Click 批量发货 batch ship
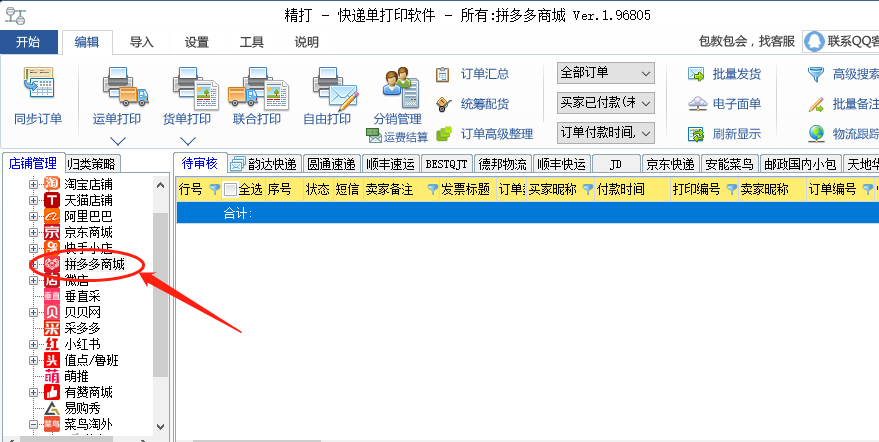 (724, 74)
